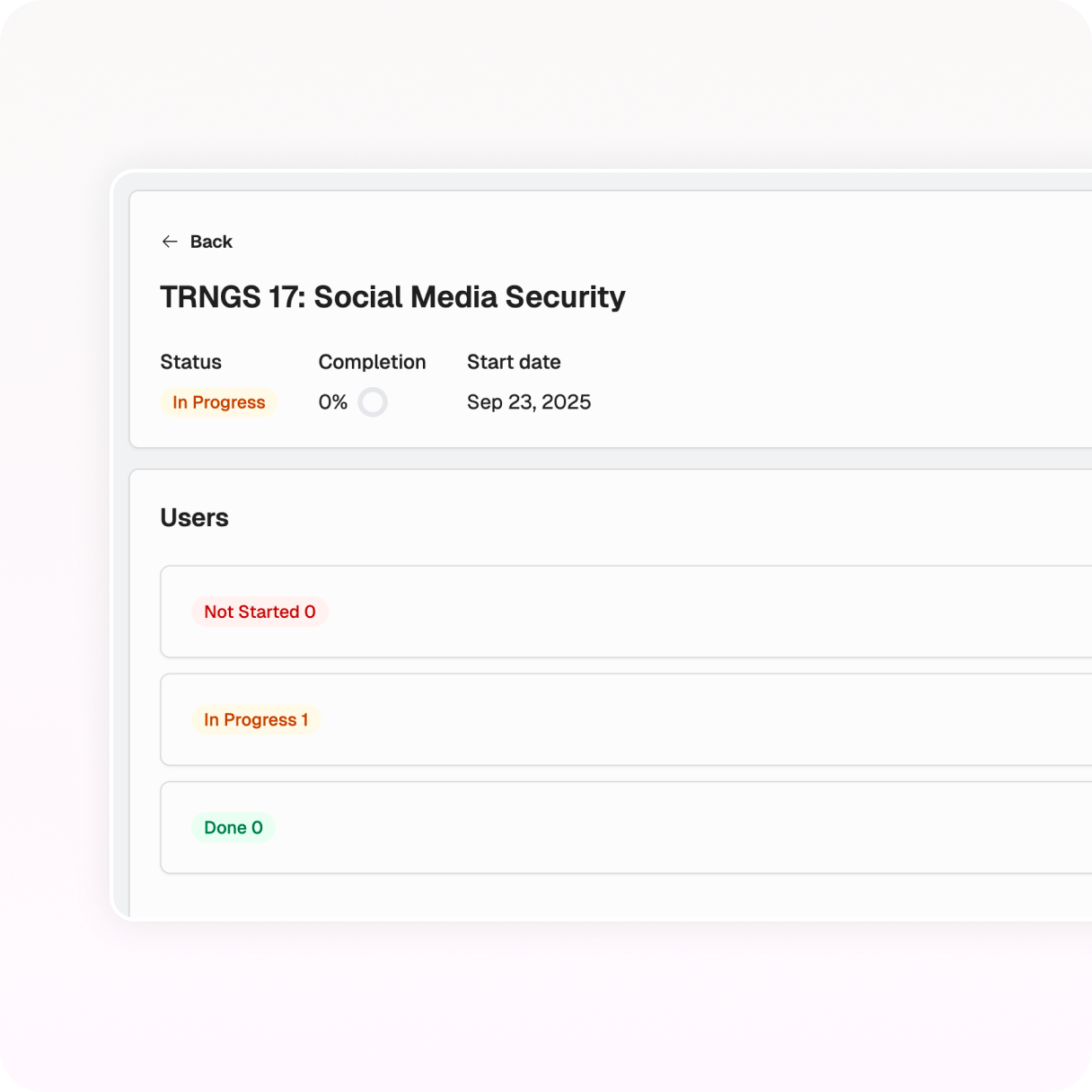Click the "Start date" field label
This screenshot has height=1092, width=1092.
[x=514, y=362]
